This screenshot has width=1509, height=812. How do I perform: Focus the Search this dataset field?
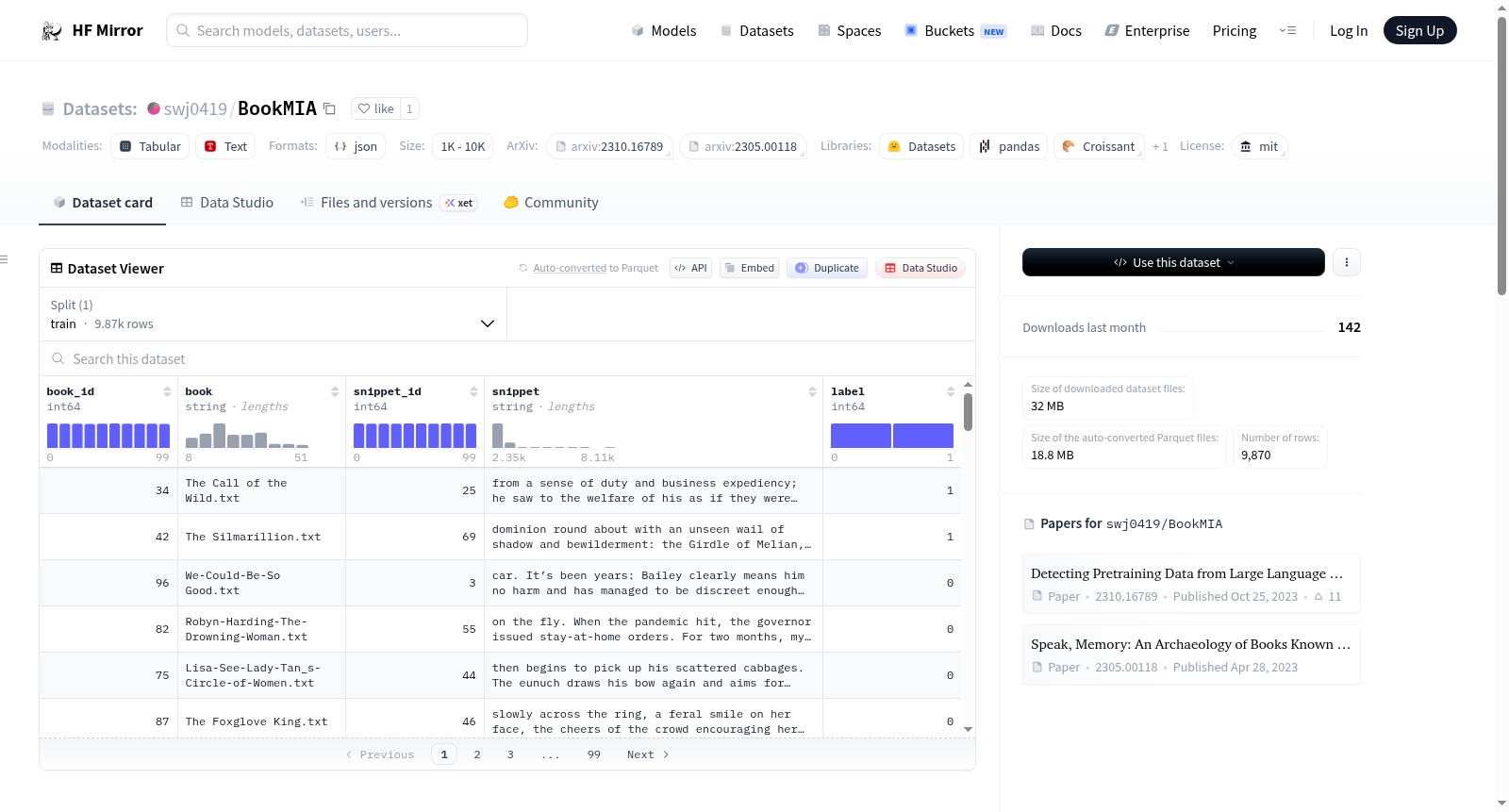(507, 359)
